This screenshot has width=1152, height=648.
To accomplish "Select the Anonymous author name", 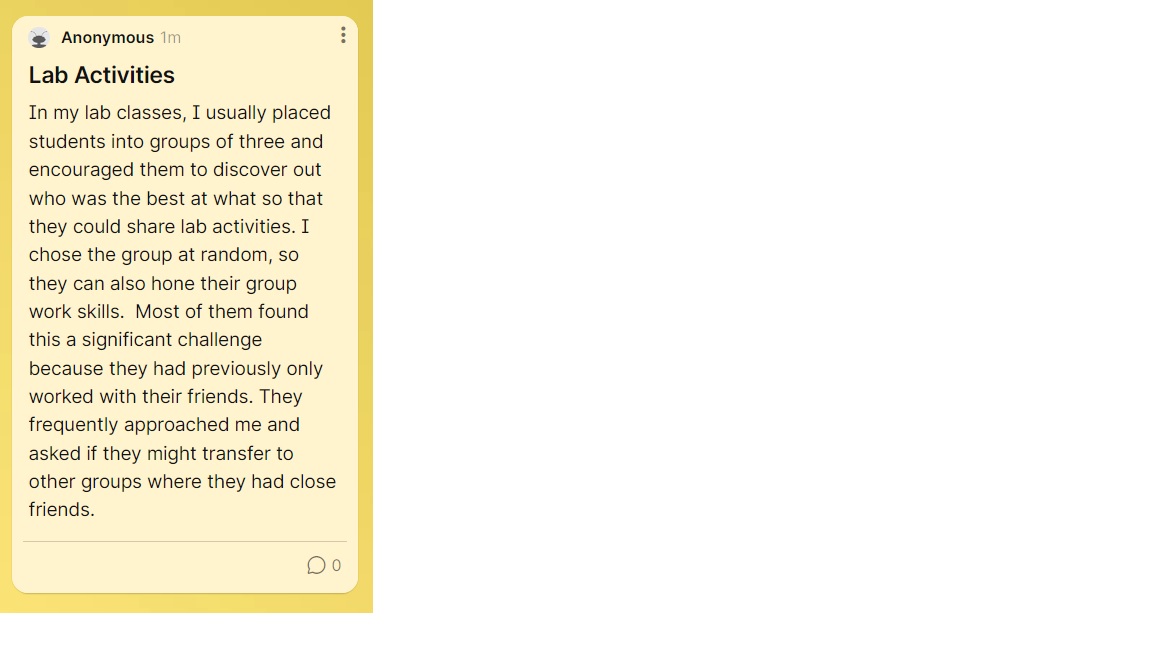I will (107, 37).
